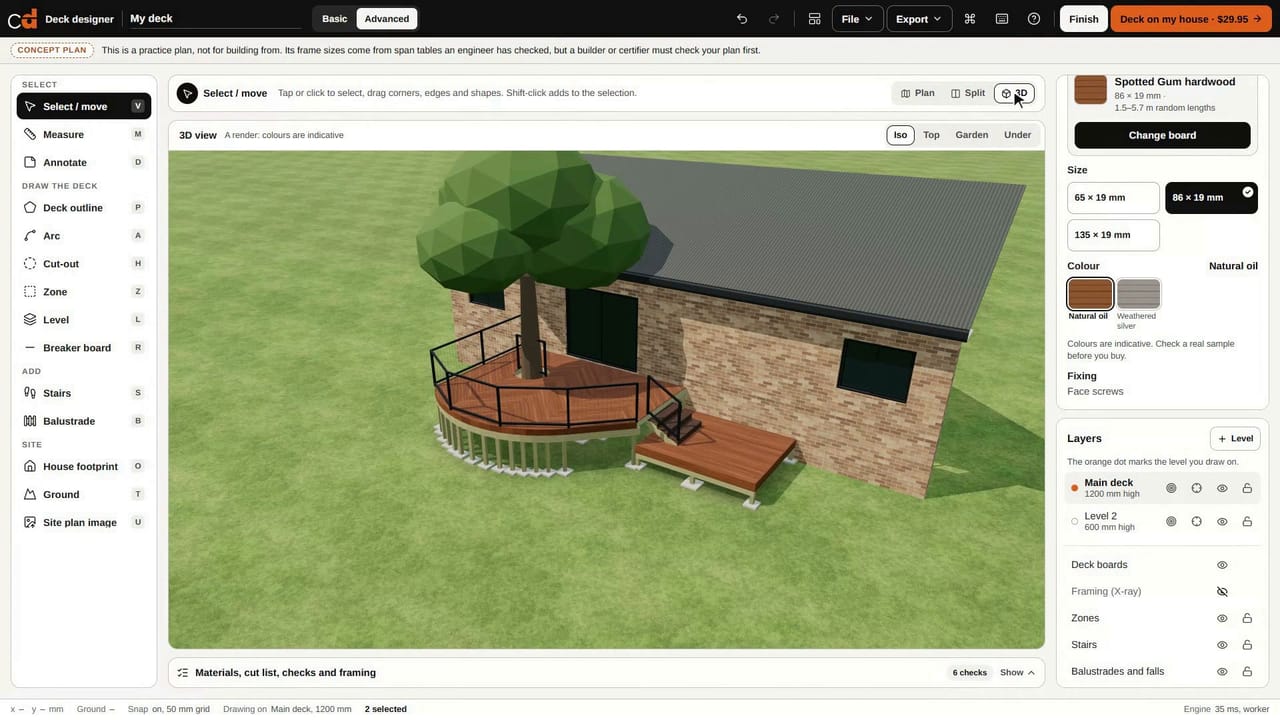
Task: Expand materials panel with Show
Action: [1017, 673]
